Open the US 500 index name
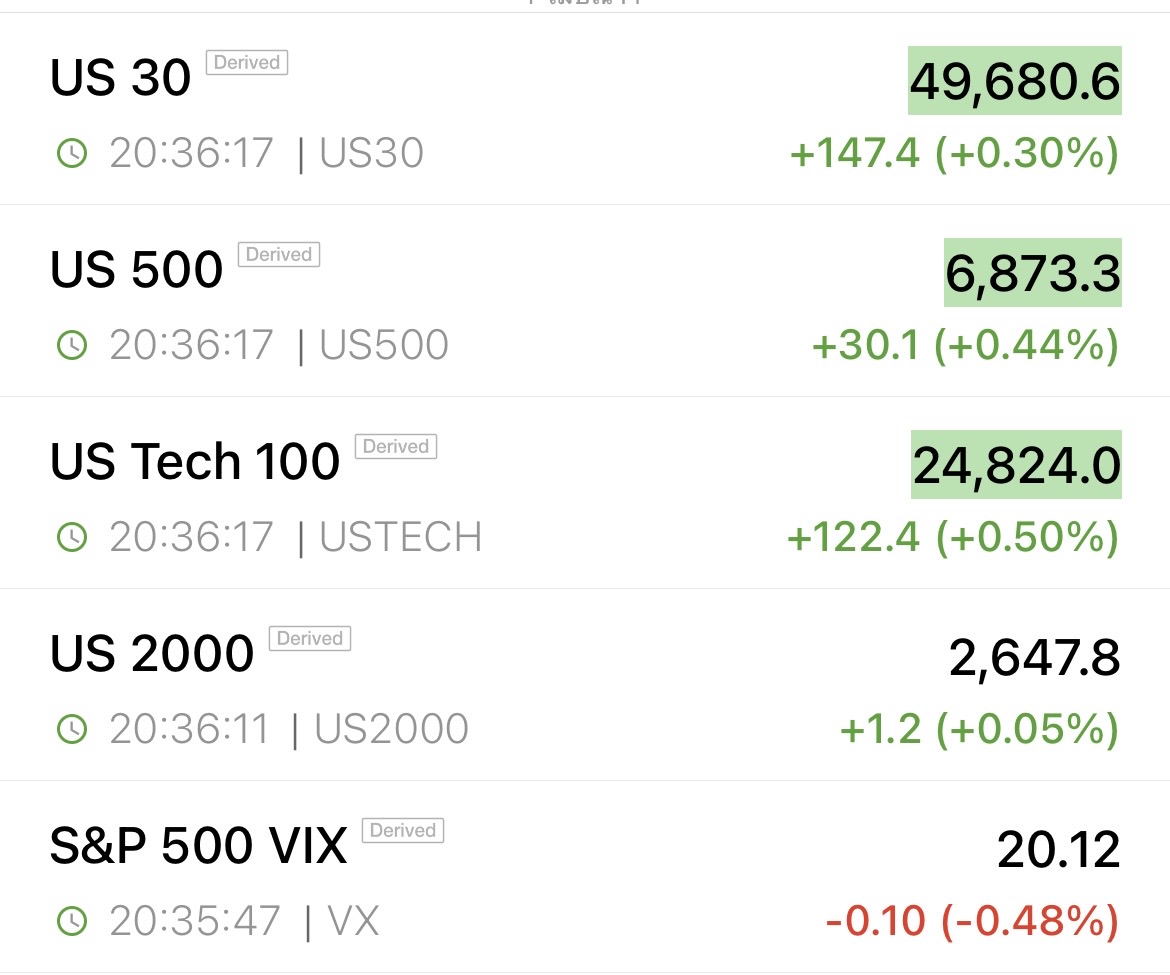The height and width of the screenshot is (975, 1170). point(137,270)
